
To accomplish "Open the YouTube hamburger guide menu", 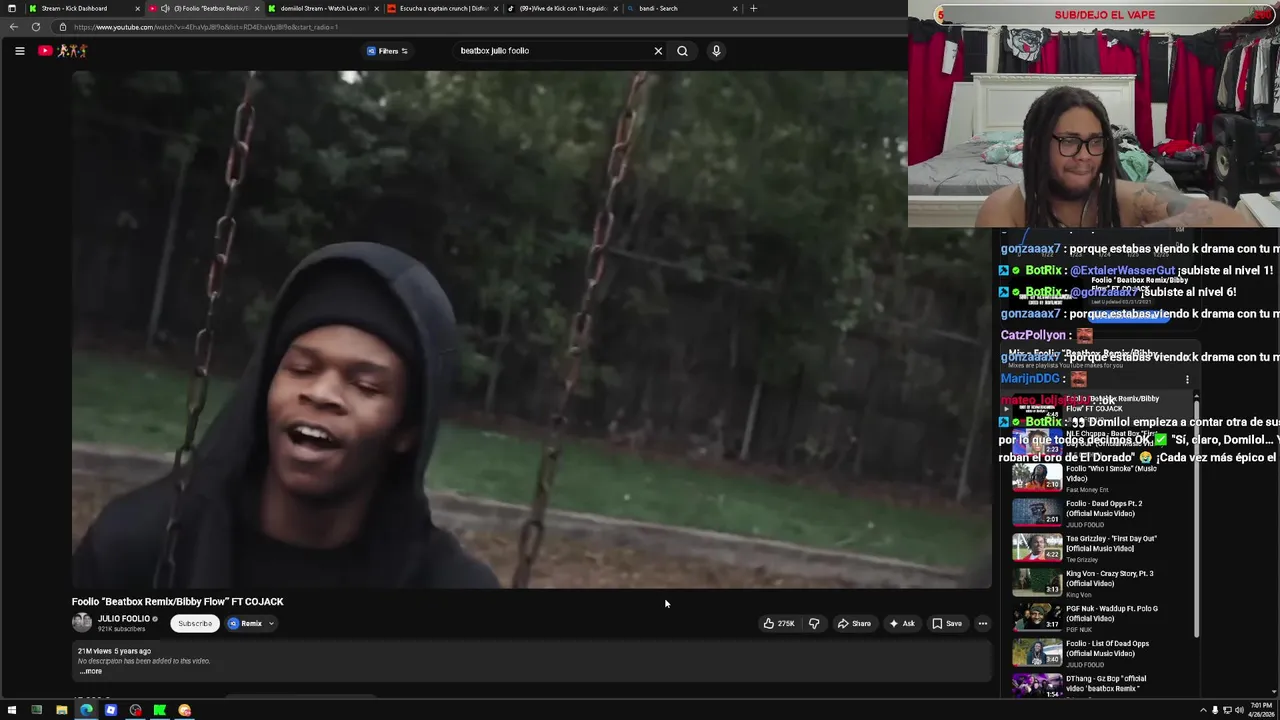I will (19, 51).
